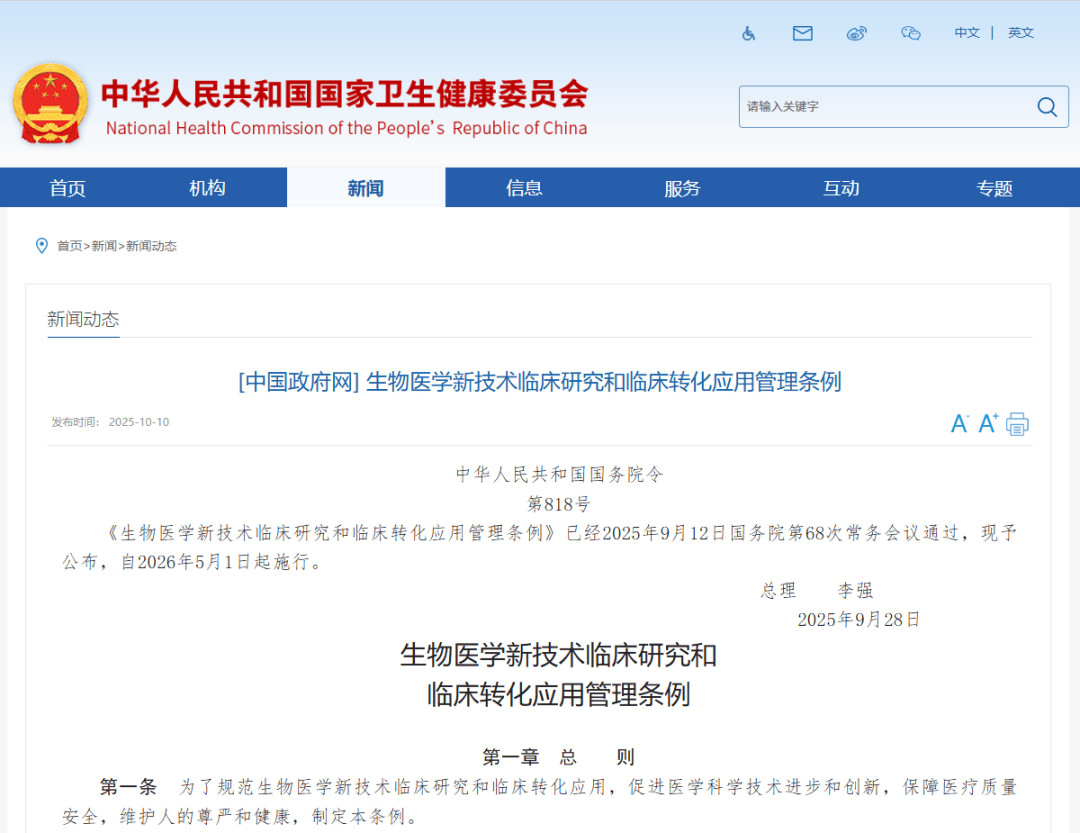The height and width of the screenshot is (833, 1080).
Task: Open the 首页 navigation tab
Action: coord(68,188)
